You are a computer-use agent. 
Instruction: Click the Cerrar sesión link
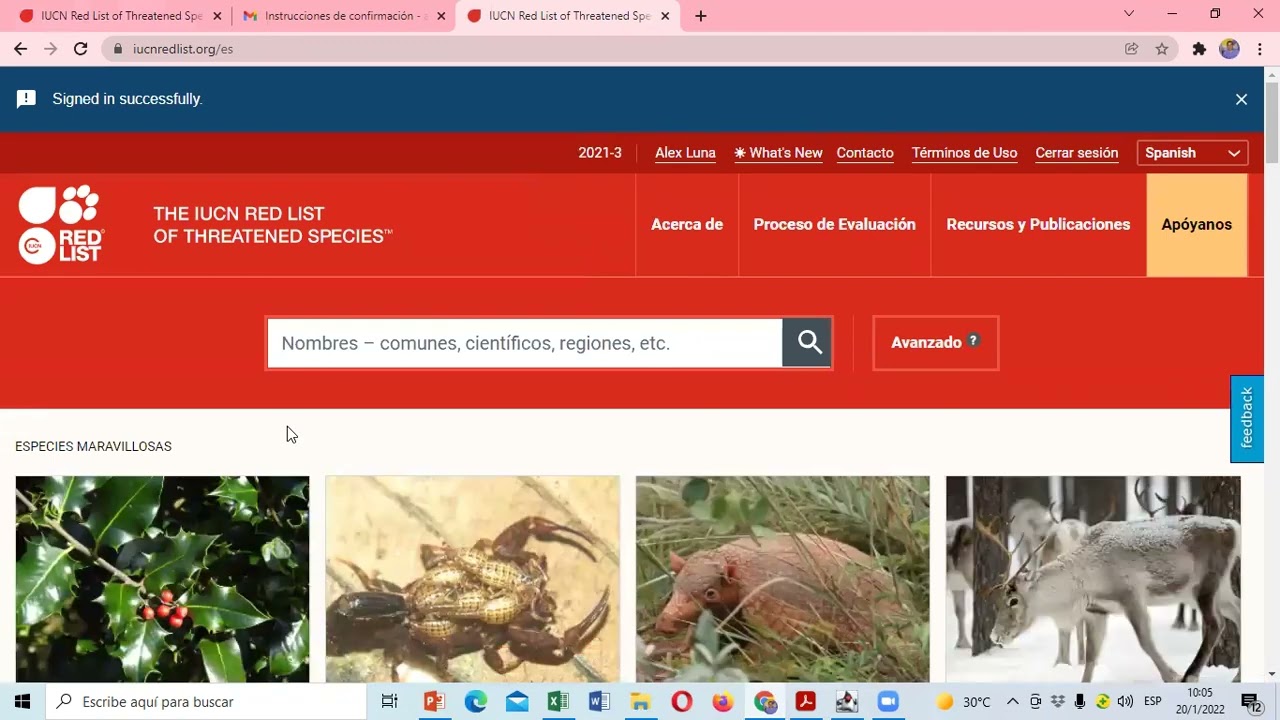[x=1076, y=153]
